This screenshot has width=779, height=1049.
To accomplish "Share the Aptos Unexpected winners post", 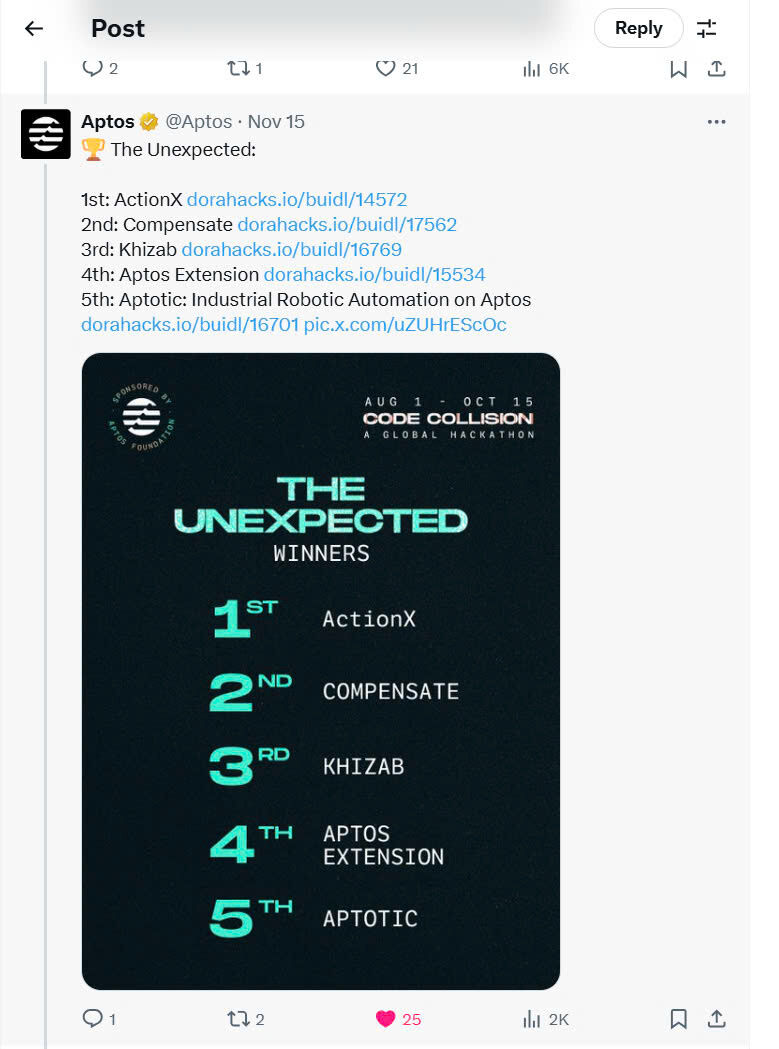I will 716,1018.
